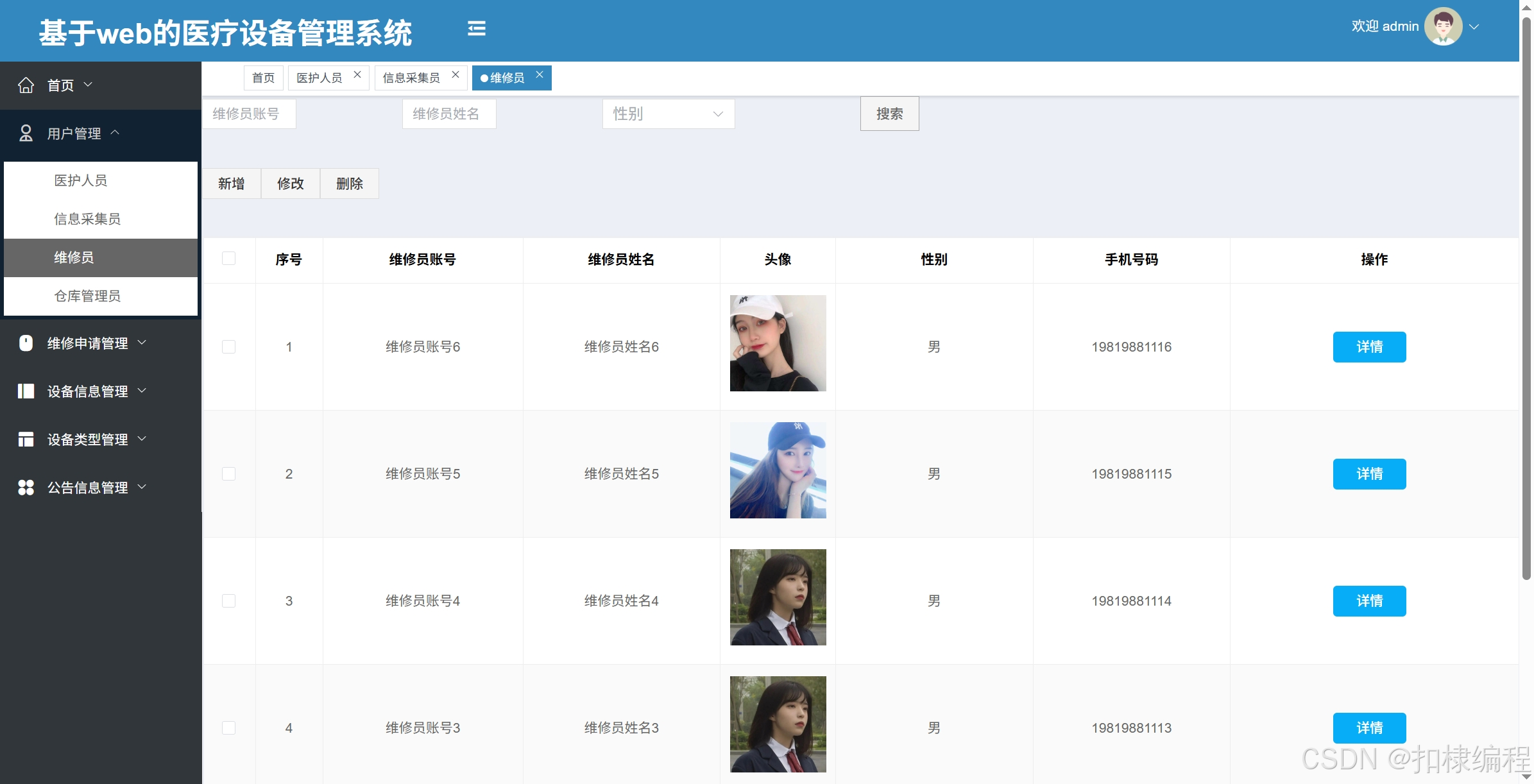Expand the 维修申请管理 menu chevron
This screenshot has width=1534, height=784.
point(142,343)
